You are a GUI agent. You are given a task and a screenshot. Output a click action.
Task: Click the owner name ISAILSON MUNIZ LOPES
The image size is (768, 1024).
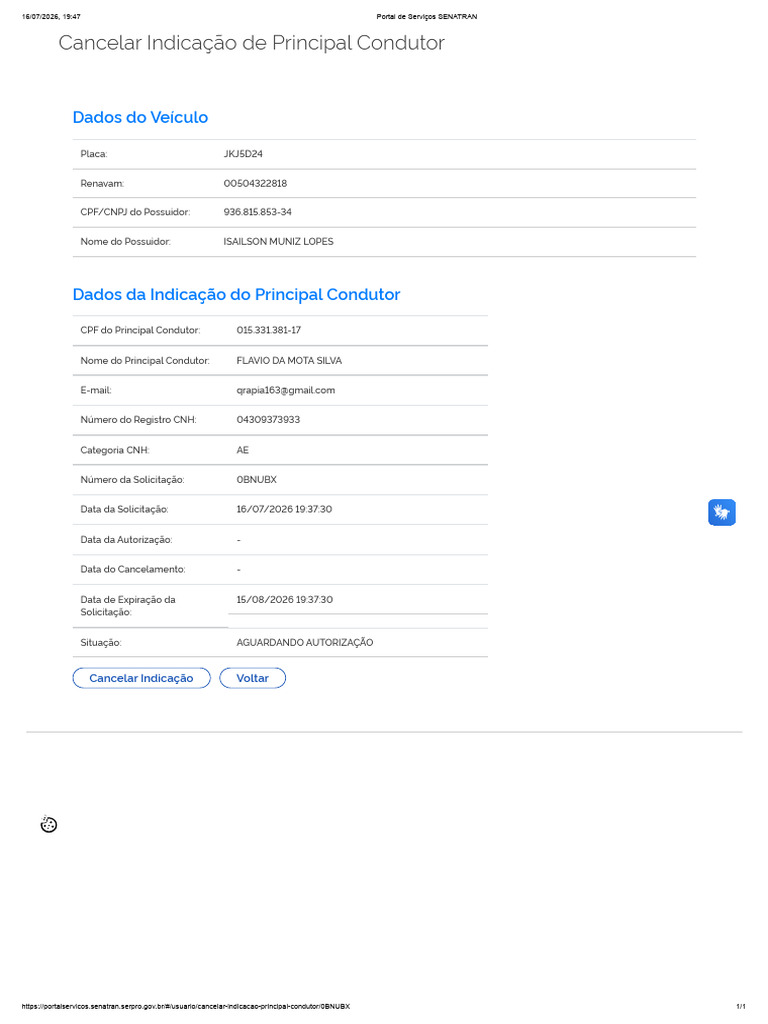click(278, 242)
